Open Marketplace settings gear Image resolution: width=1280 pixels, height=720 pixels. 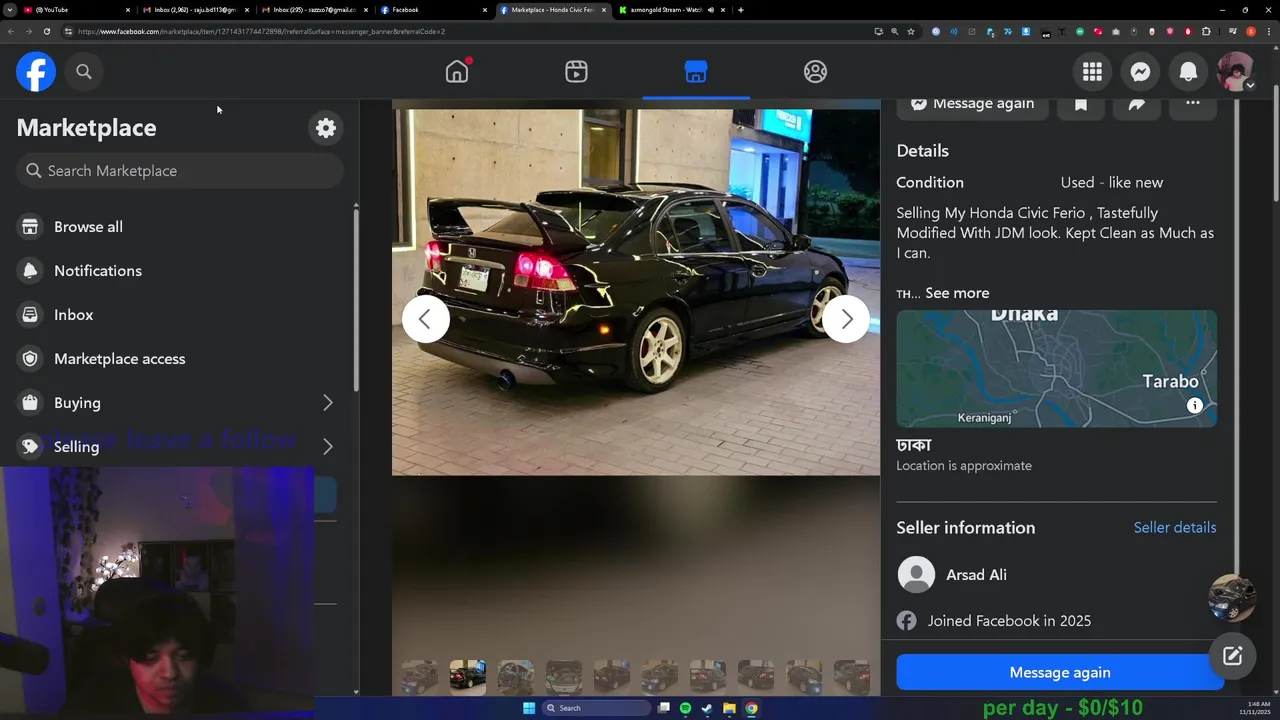pos(326,128)
